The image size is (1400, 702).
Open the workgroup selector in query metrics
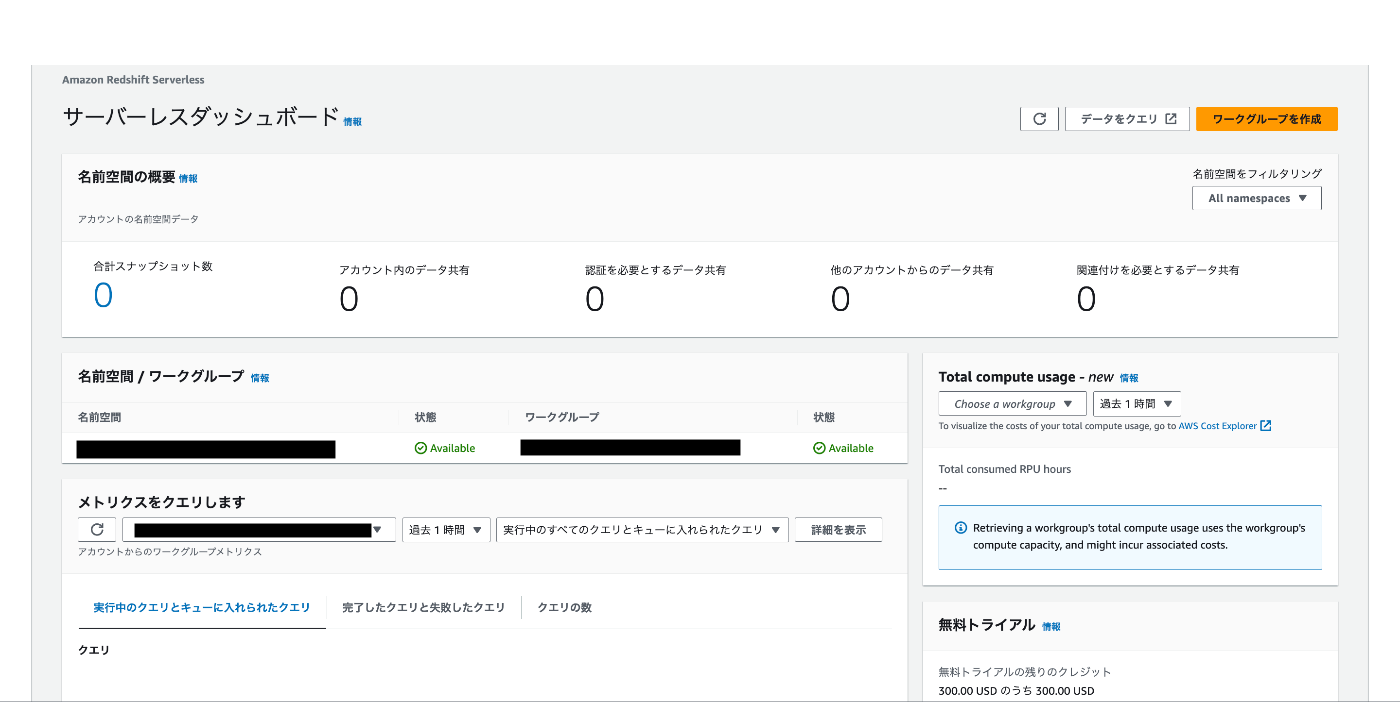coord(259,530)
